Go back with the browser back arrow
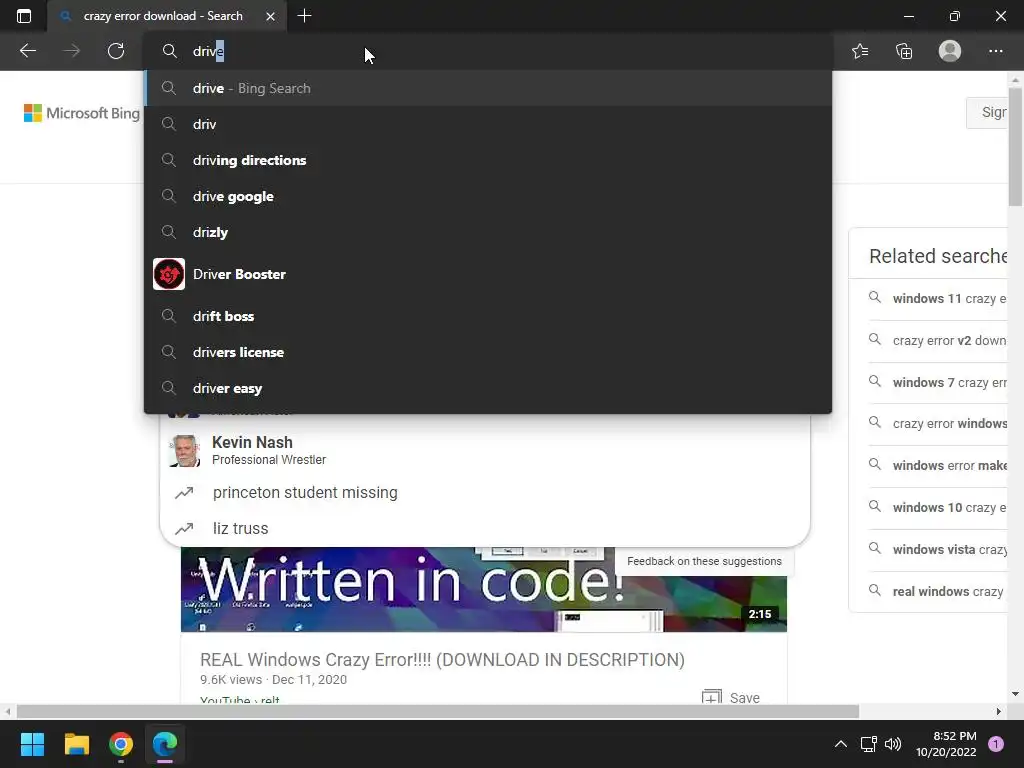 [27, 51]
